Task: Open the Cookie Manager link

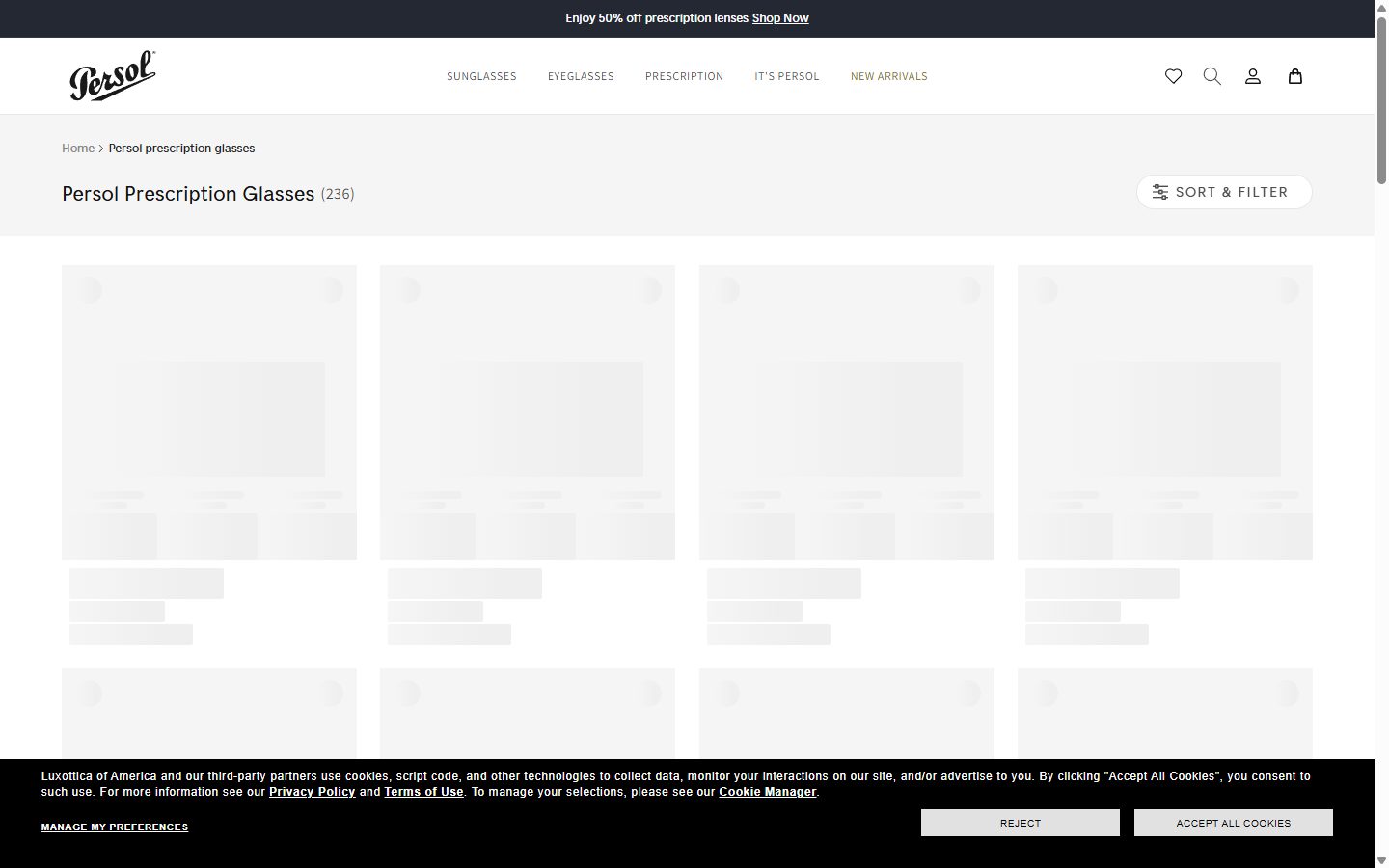Action: point(768,792)
